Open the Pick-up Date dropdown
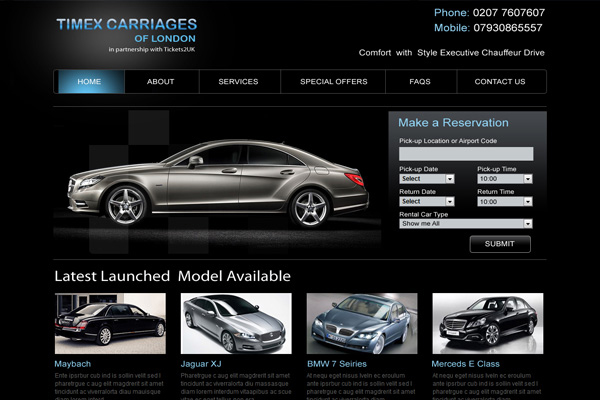The image size is (600, 400). click(427, 179)
